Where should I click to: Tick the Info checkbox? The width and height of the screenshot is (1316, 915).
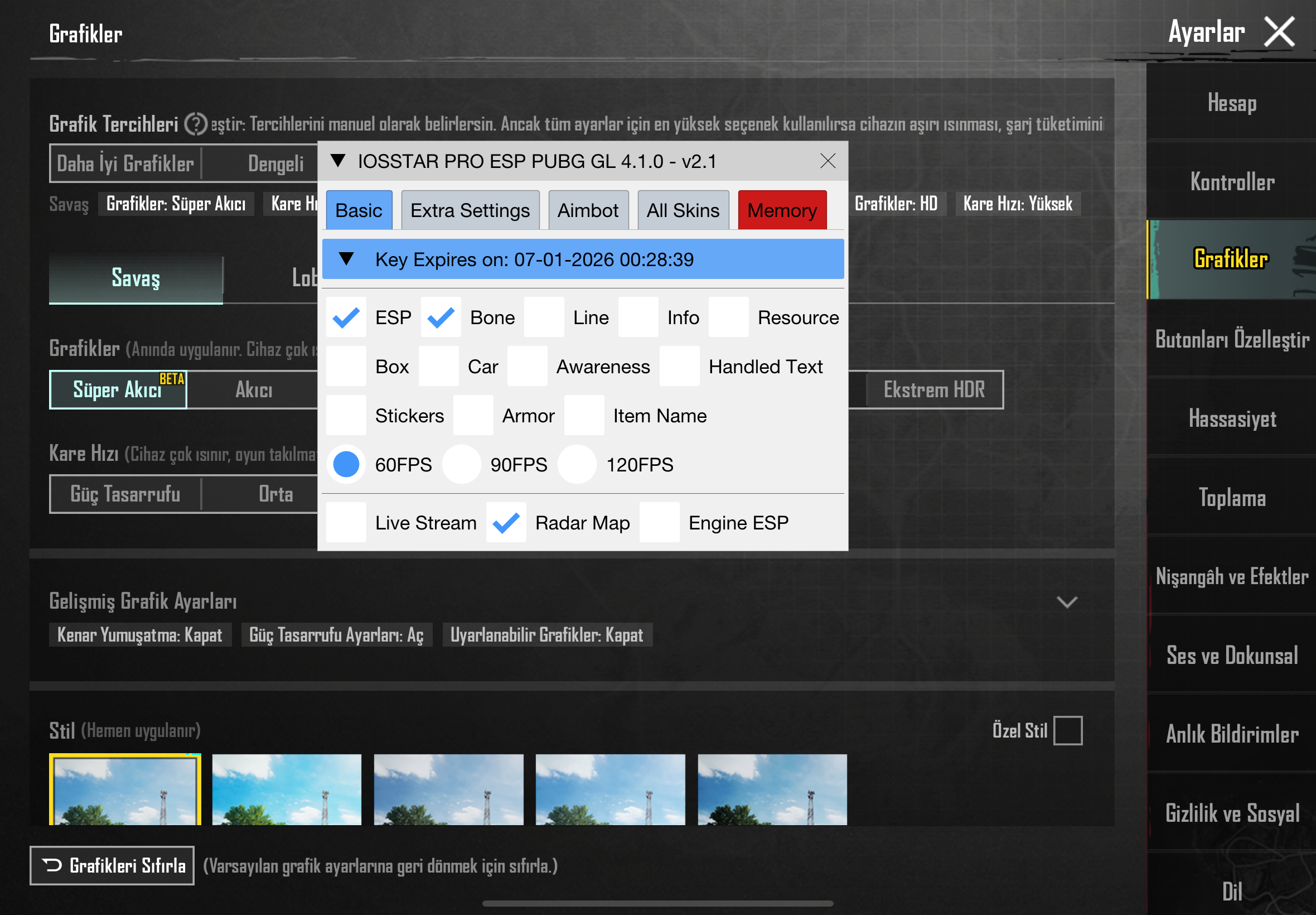(638, 317)
